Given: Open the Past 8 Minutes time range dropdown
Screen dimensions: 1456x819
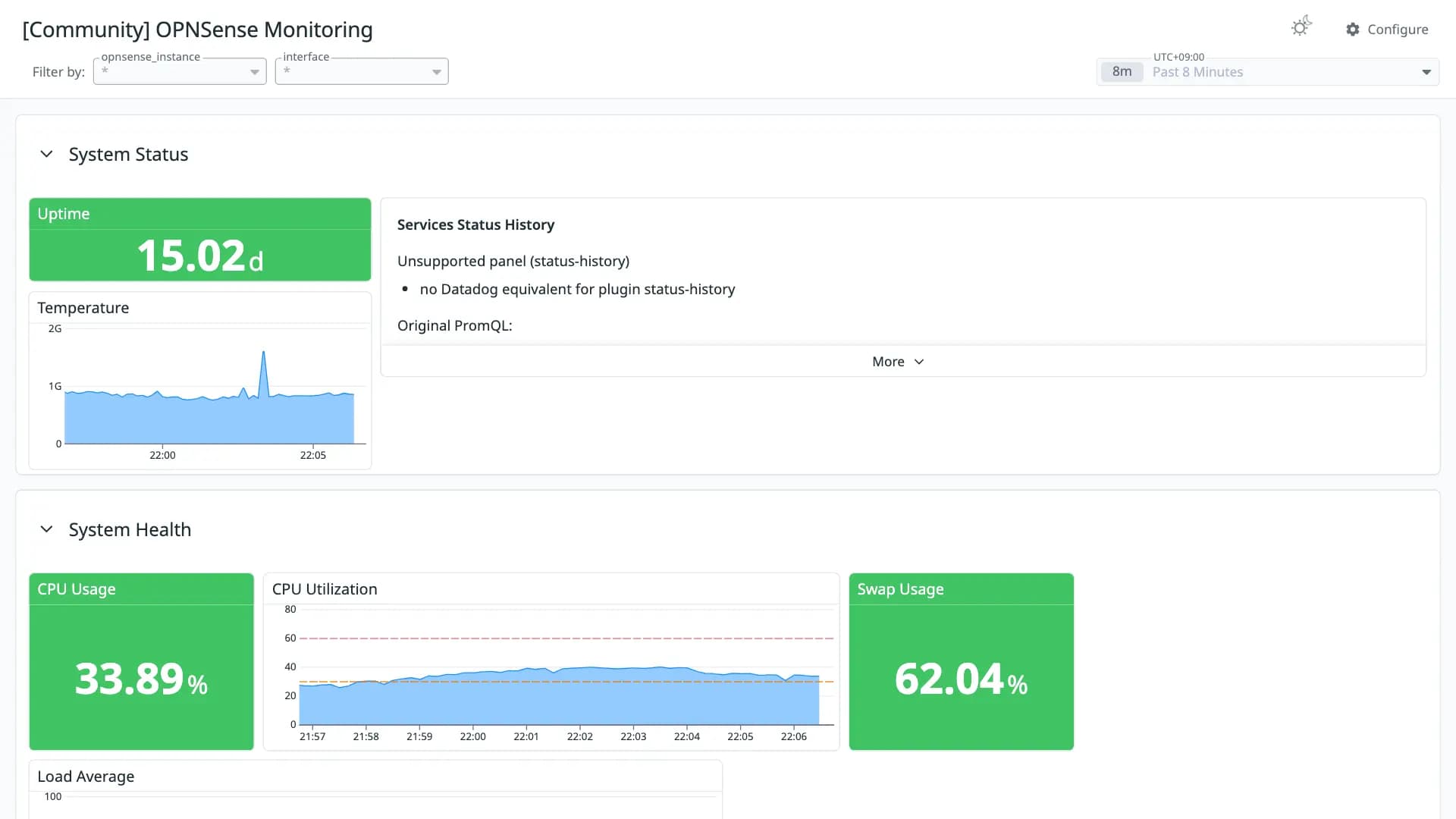Looking at the screenshot, I should [x=1268, y=72].
